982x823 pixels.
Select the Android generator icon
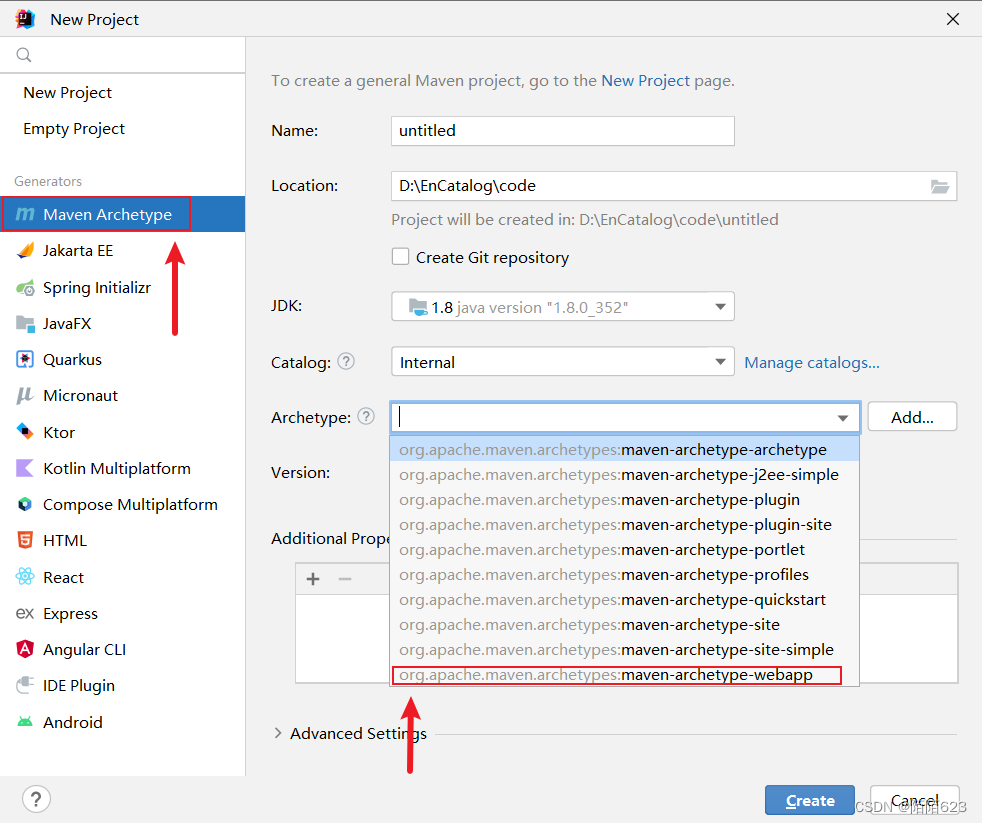tap(25, 722)
